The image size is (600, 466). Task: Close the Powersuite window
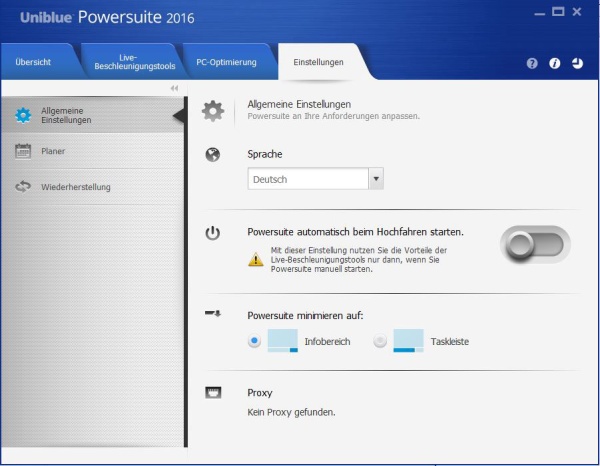click(577, 12)
